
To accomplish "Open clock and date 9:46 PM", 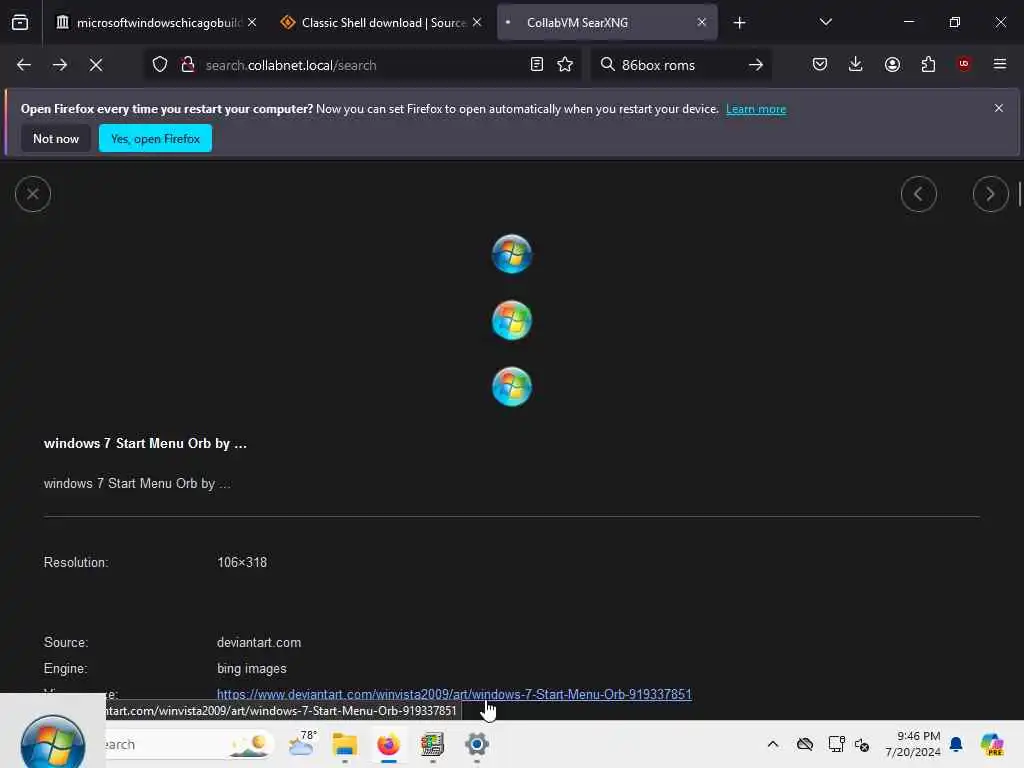I will pyautogui.click(x=912, y=744).
